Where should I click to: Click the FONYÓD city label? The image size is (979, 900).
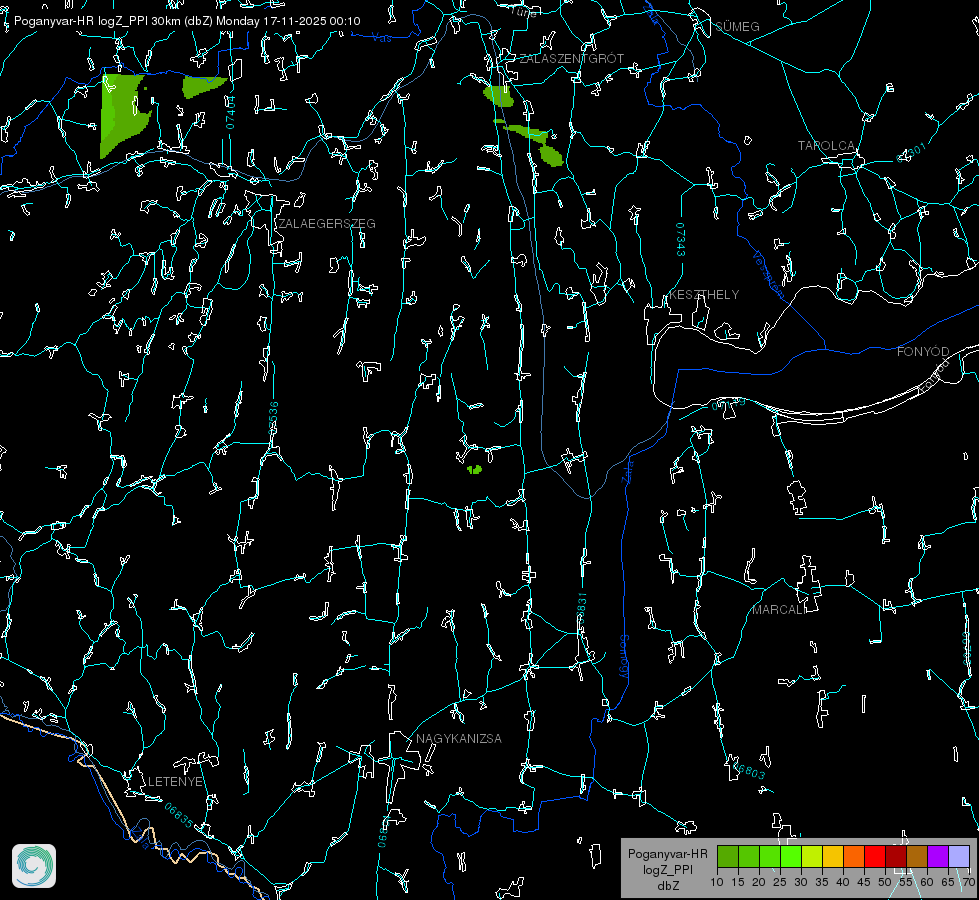pyautogui.click(x=923, y=352)
